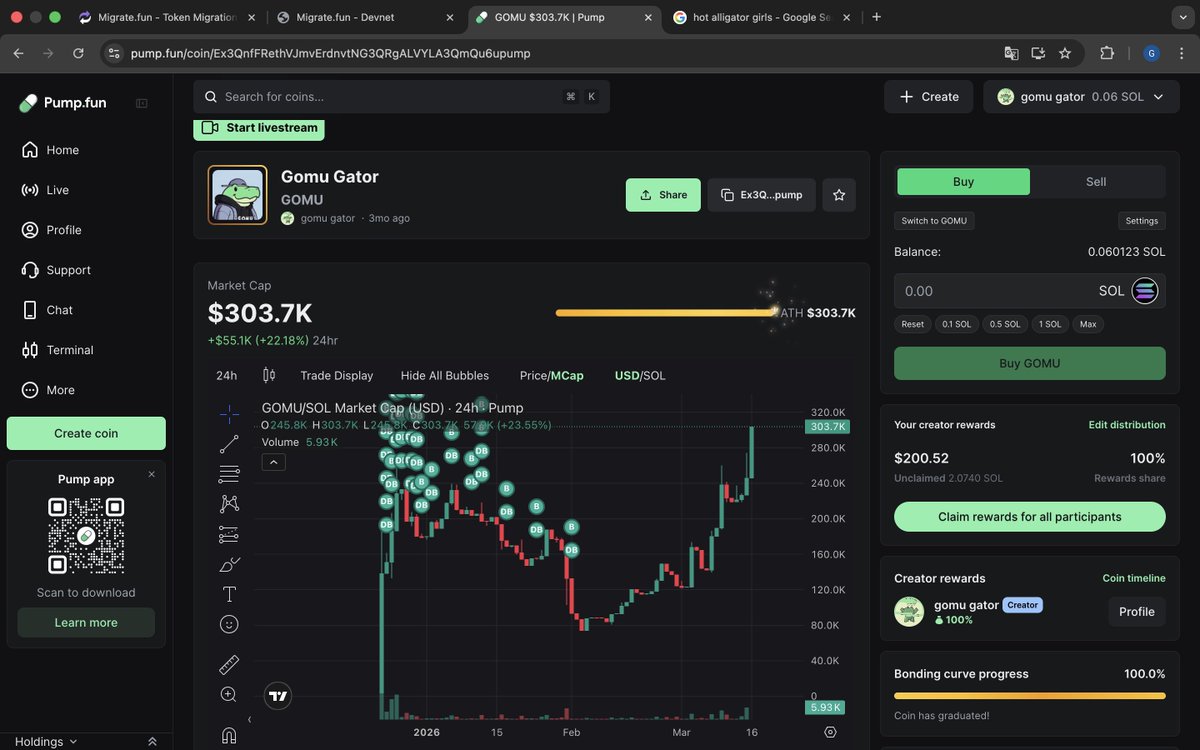Claim rewards for all participants
1200x750 pixels.
[x=1030, y=517]
